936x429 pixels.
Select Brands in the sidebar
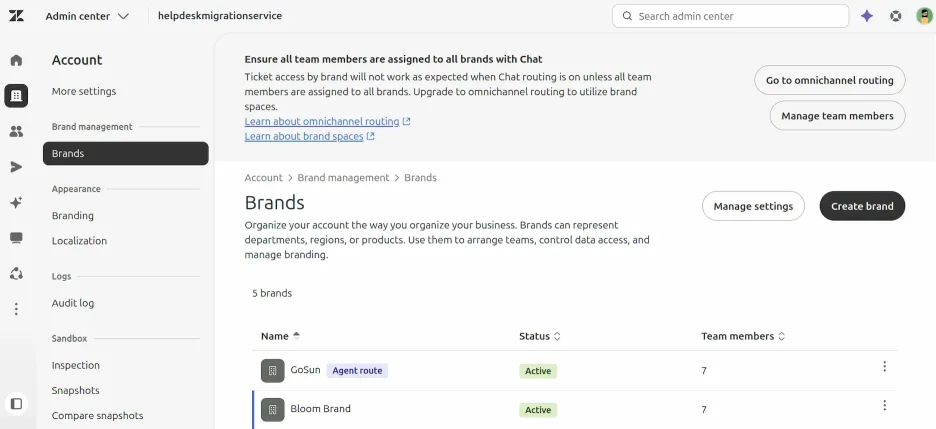[x=126, y=153]
